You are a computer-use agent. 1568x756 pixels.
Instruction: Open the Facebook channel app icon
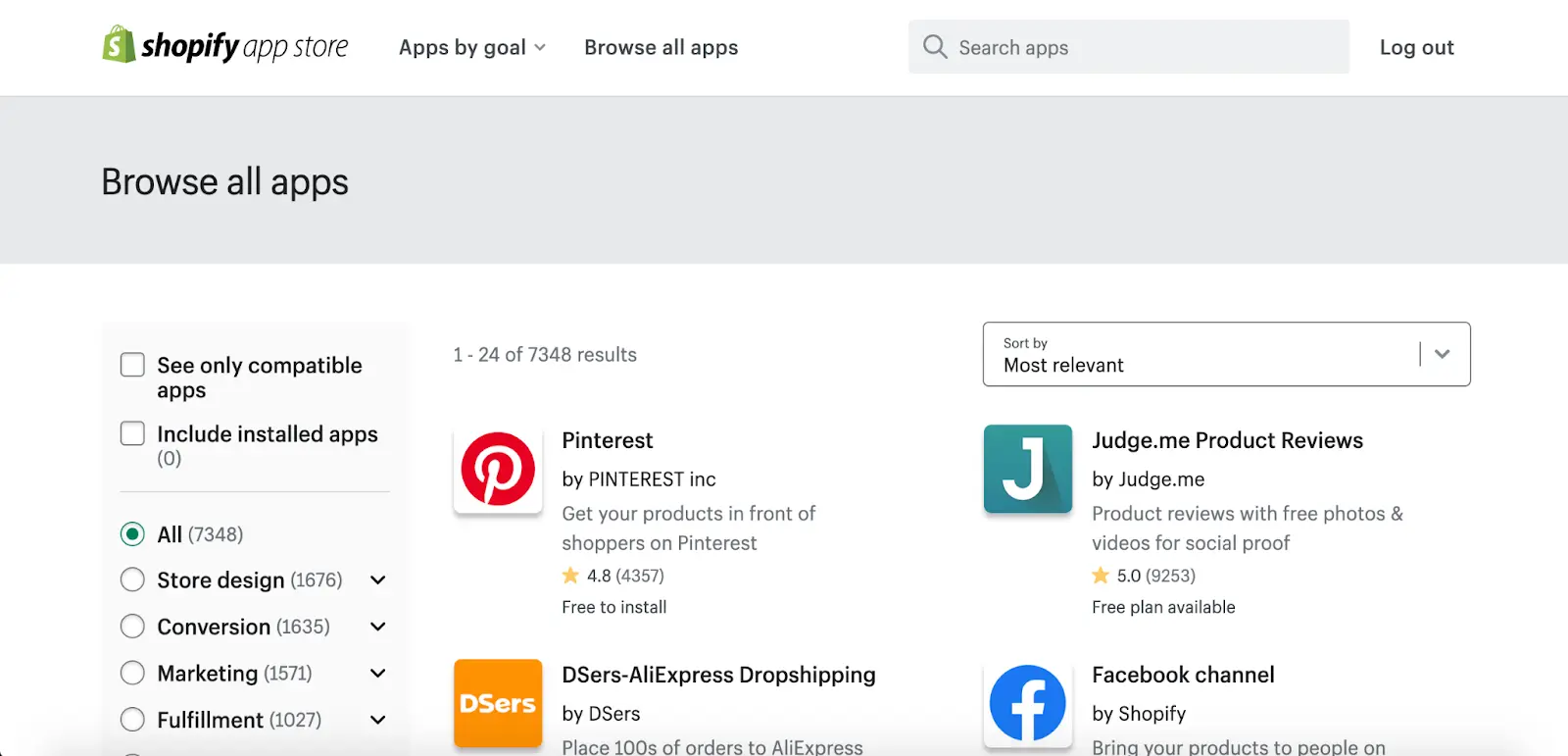coord(1028,703)
